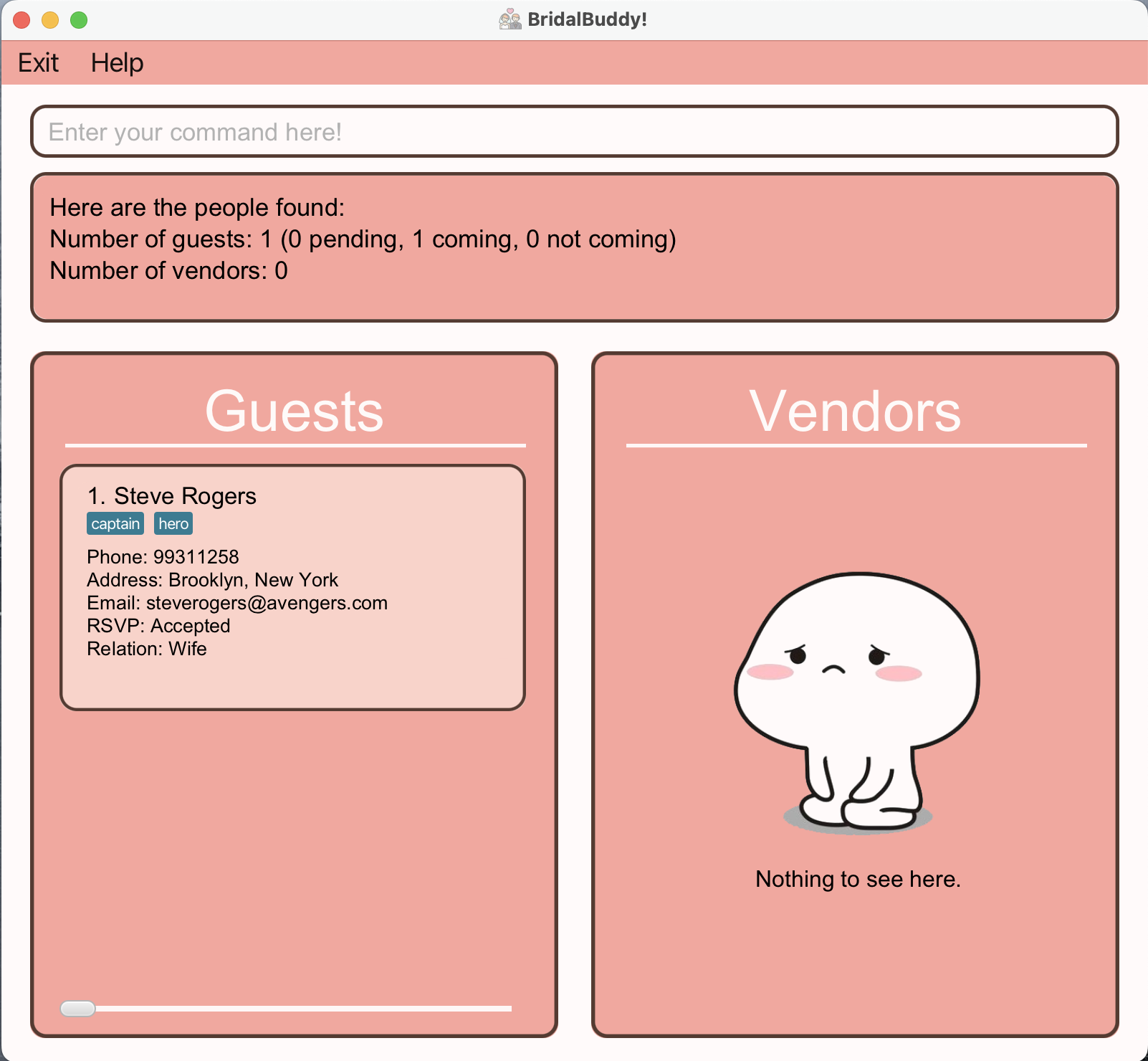Image resolution: width=1148 pixels, height=1061 pixels.
Task: Click 'Address: Brooklyn, New York' text
Action: click(212, 580)
